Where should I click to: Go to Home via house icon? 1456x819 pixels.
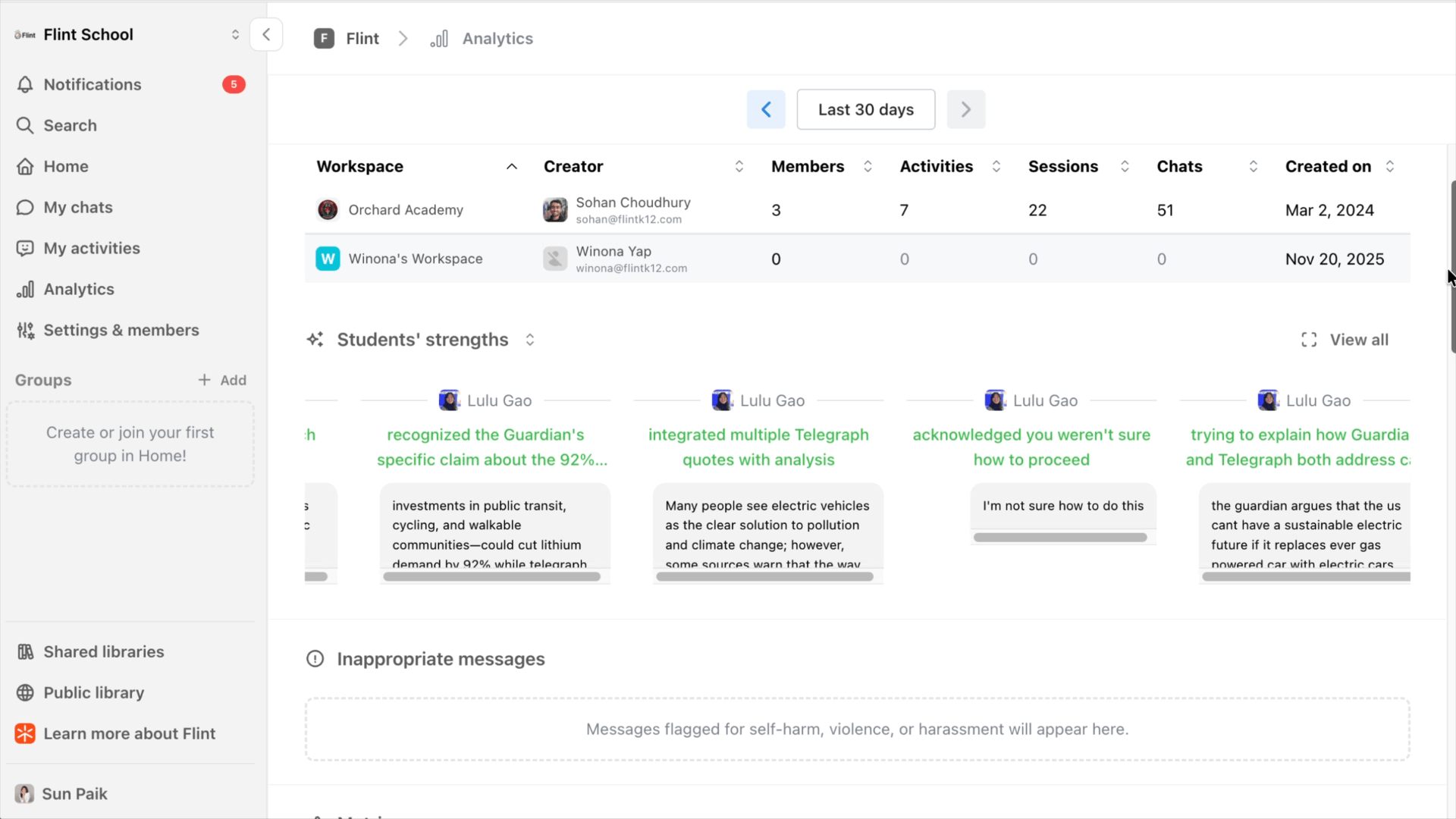pos(25,167)
